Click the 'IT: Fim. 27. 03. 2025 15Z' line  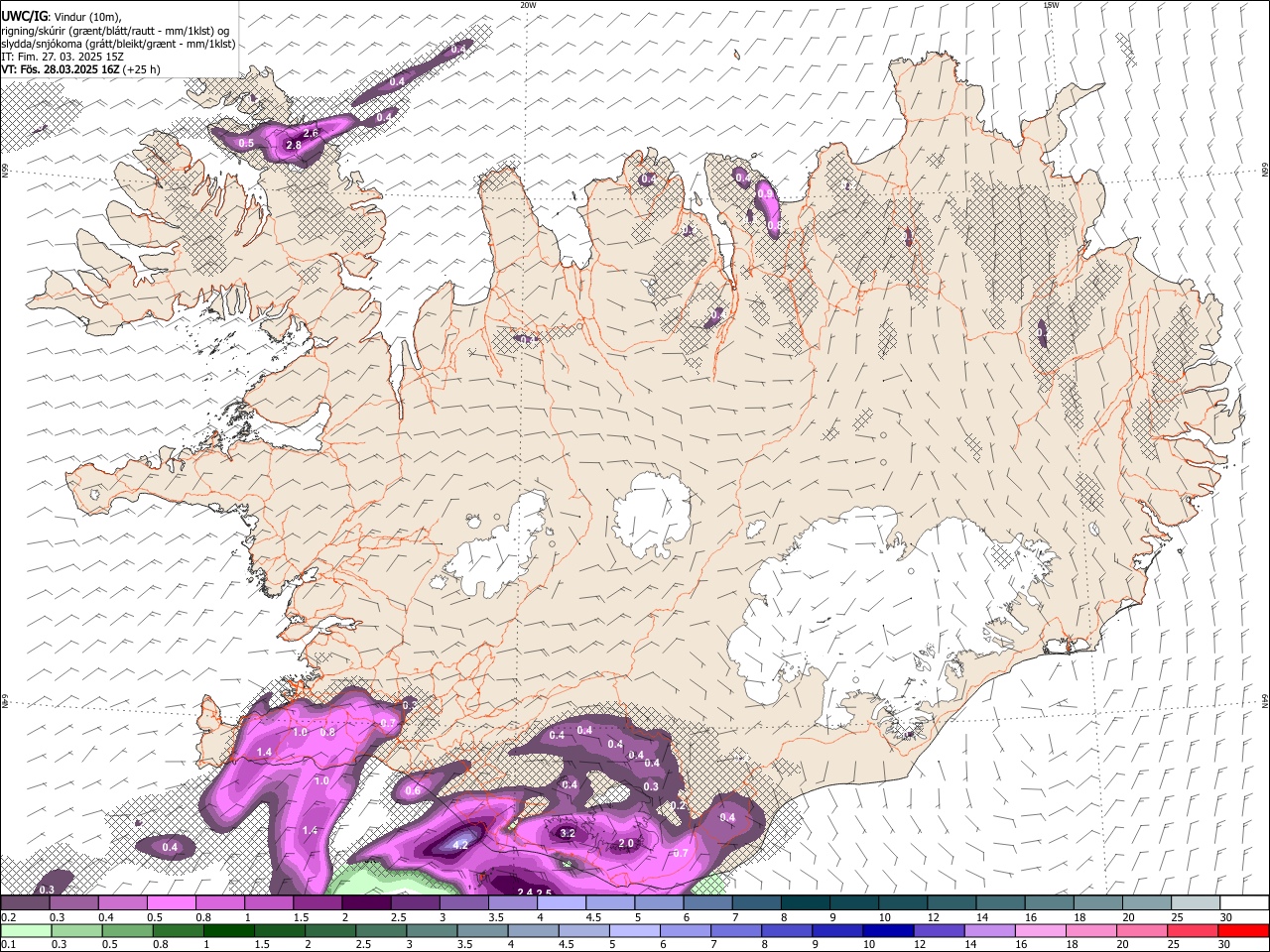tap(61, 57)
